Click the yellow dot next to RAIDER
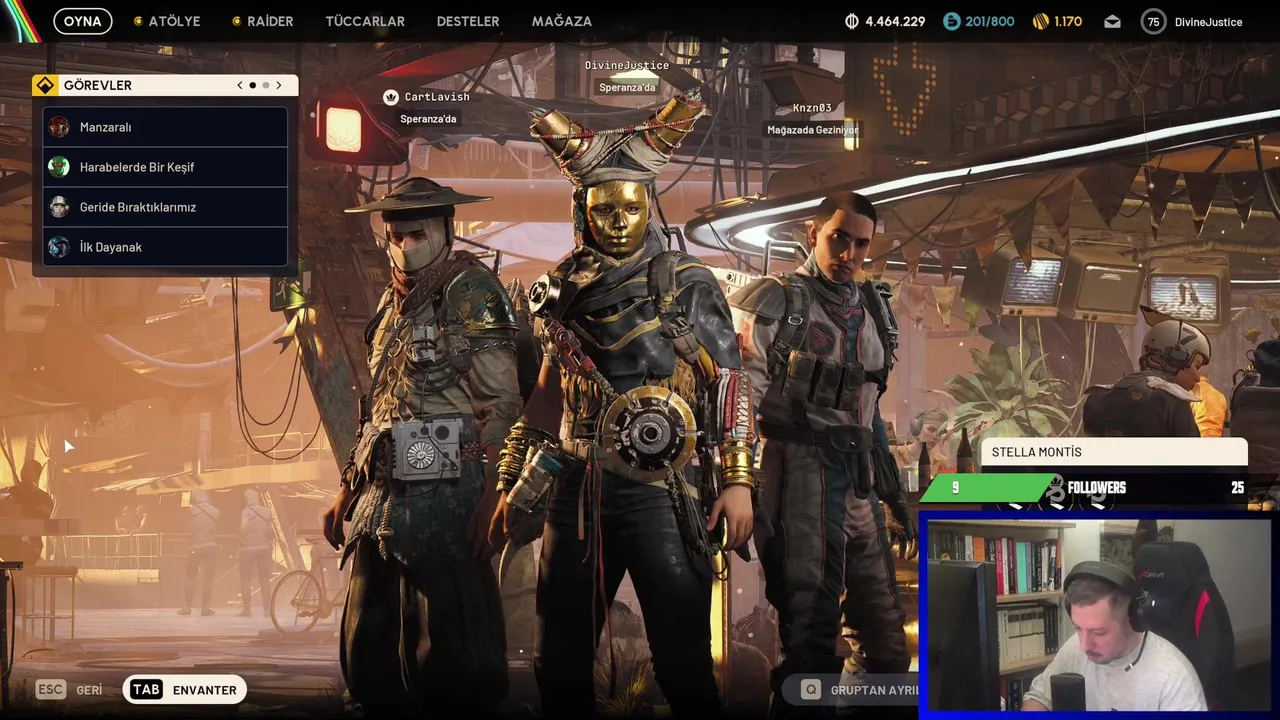1280x720 pixels. (x=236, y=21)
